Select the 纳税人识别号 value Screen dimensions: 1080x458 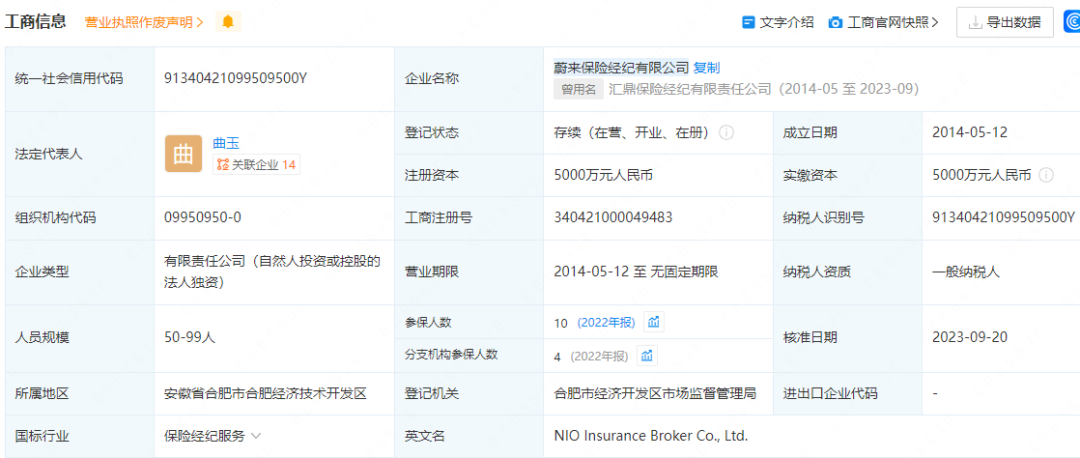click(x=1003, y=218)
